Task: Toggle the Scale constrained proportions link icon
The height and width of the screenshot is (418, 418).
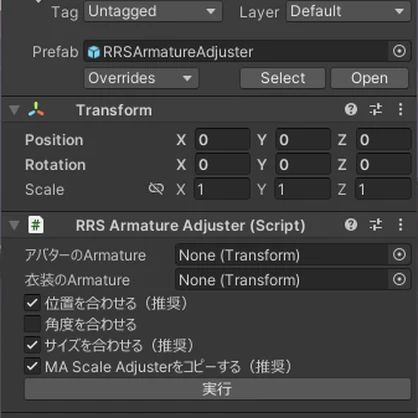Action: coord(156,189)
